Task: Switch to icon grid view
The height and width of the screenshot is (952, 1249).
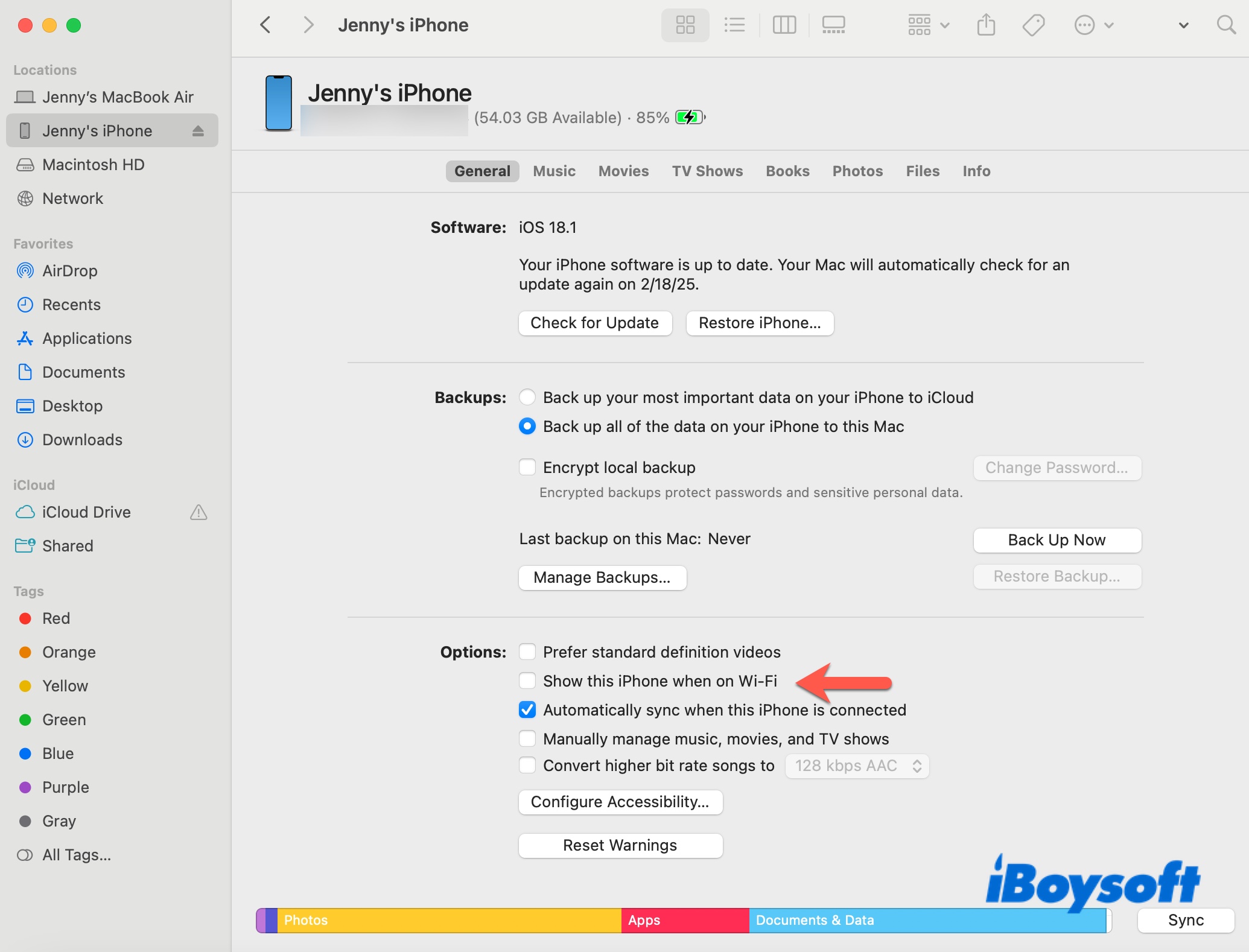Action: click(685, 25)
